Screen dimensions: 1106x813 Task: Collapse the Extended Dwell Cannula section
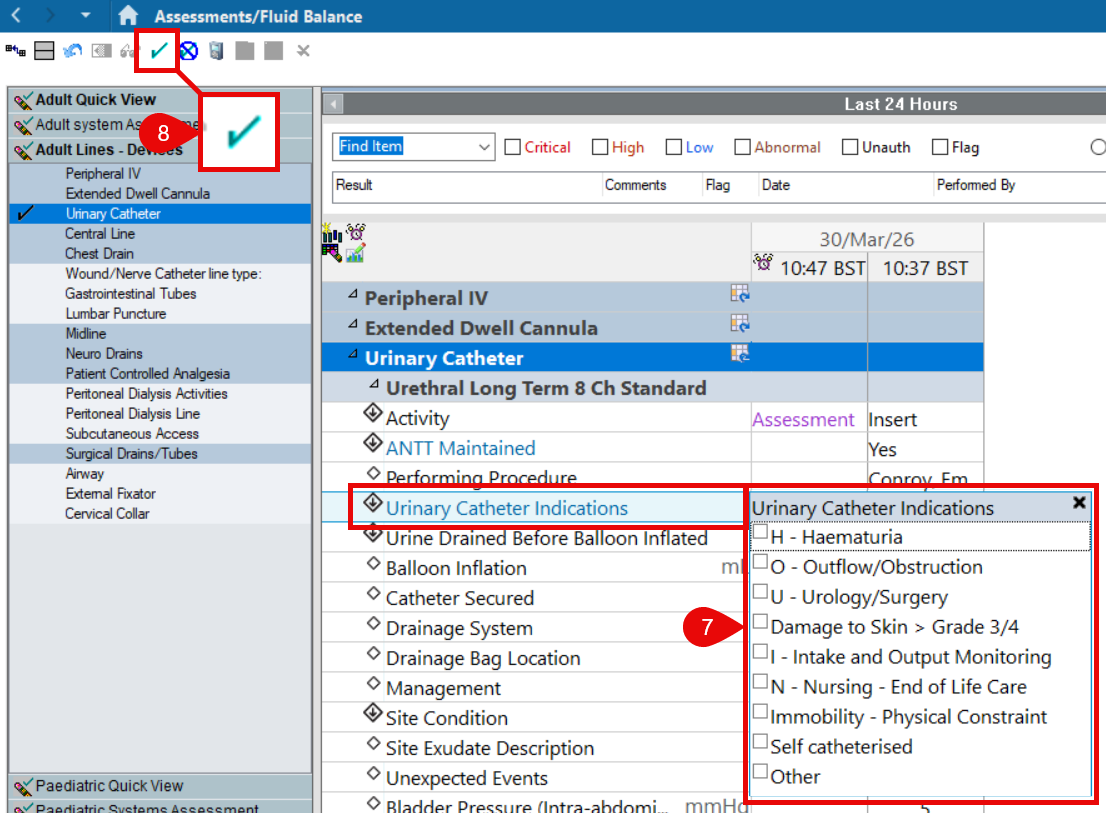coord(352,324)
